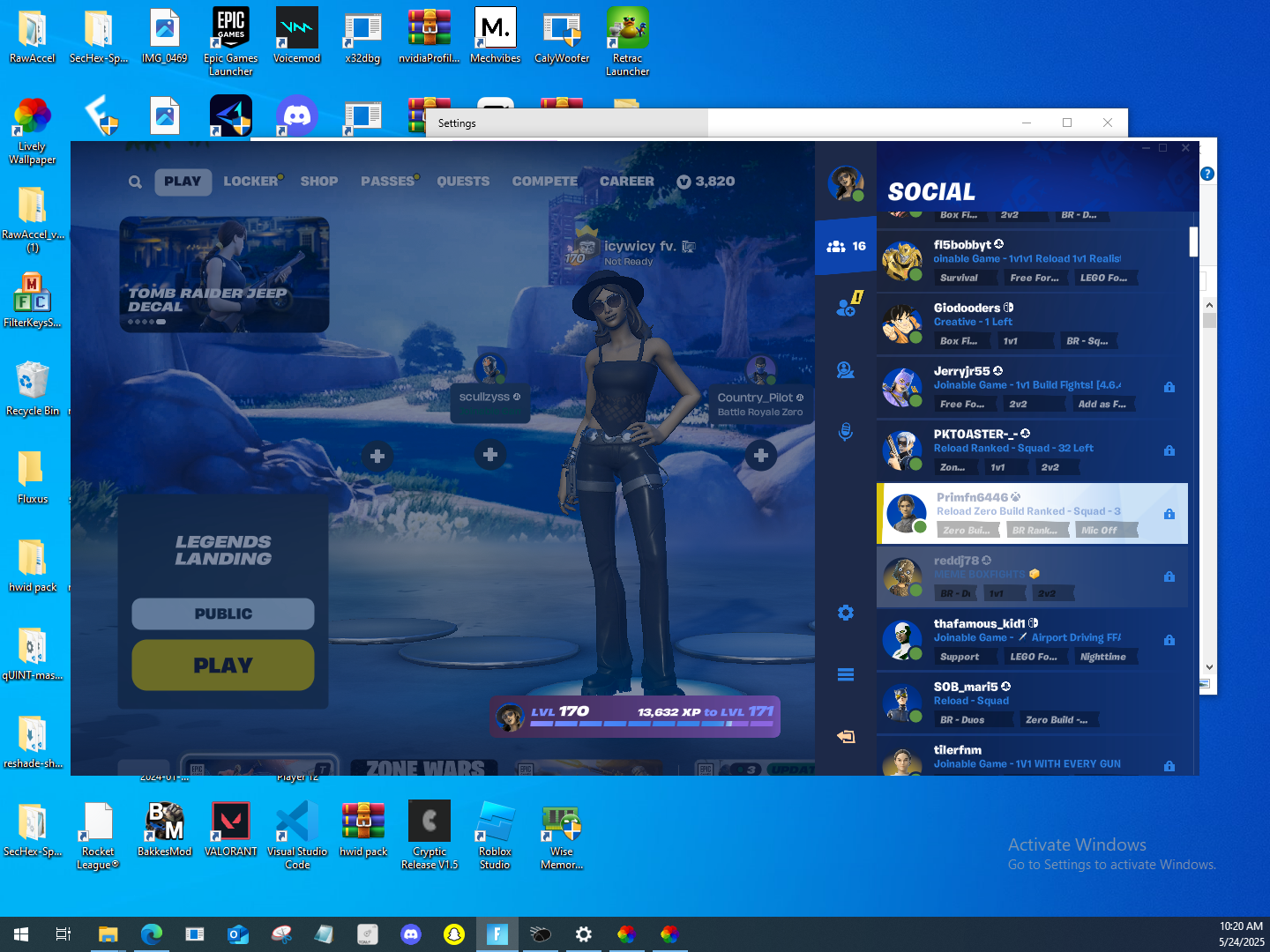The width and height of the screenshot is (1270, 952).
Task: Open Epic Games Launcher desktop icon
Action: coord(230,41)
